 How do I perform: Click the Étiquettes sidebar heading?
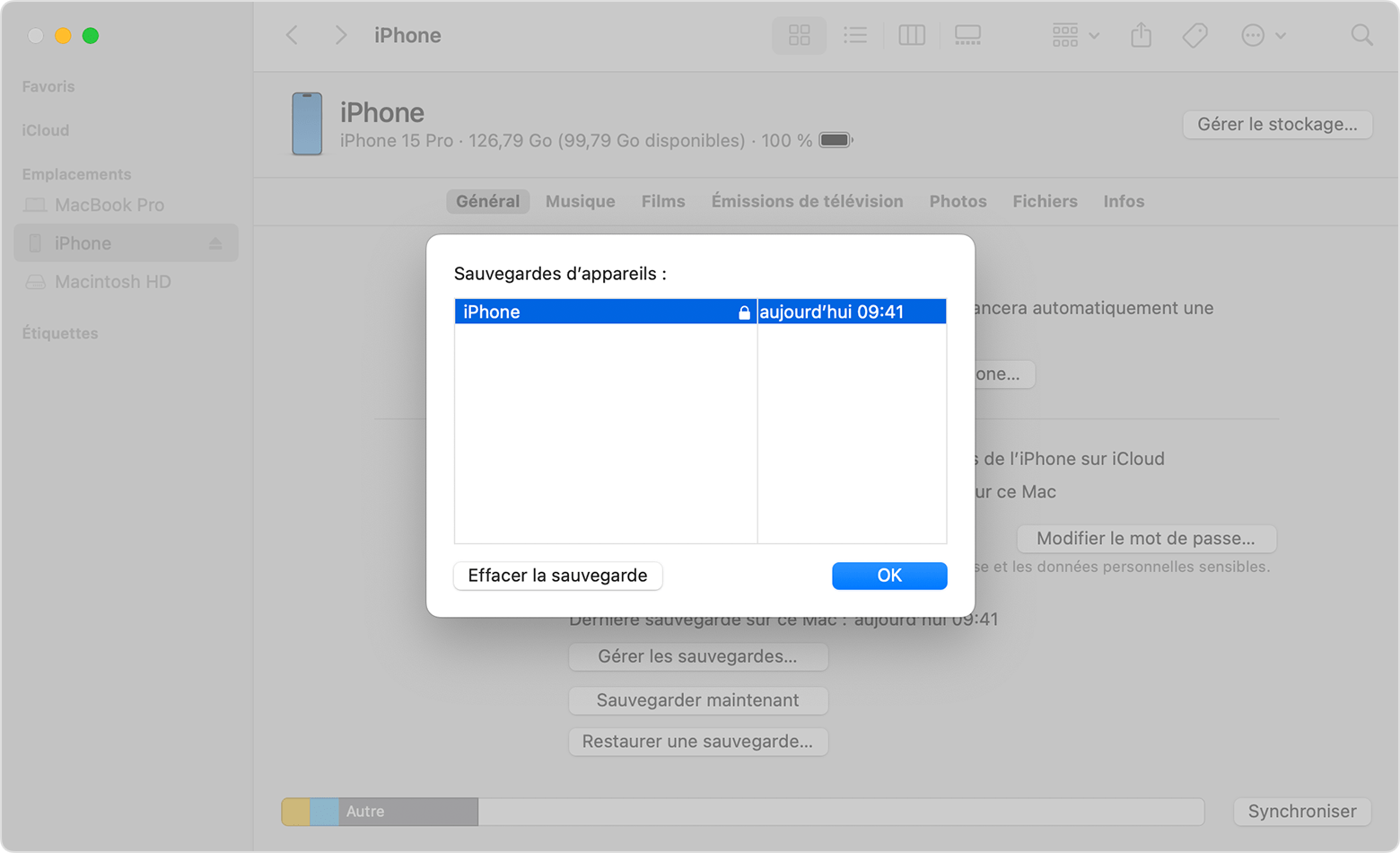pos(60,333)
